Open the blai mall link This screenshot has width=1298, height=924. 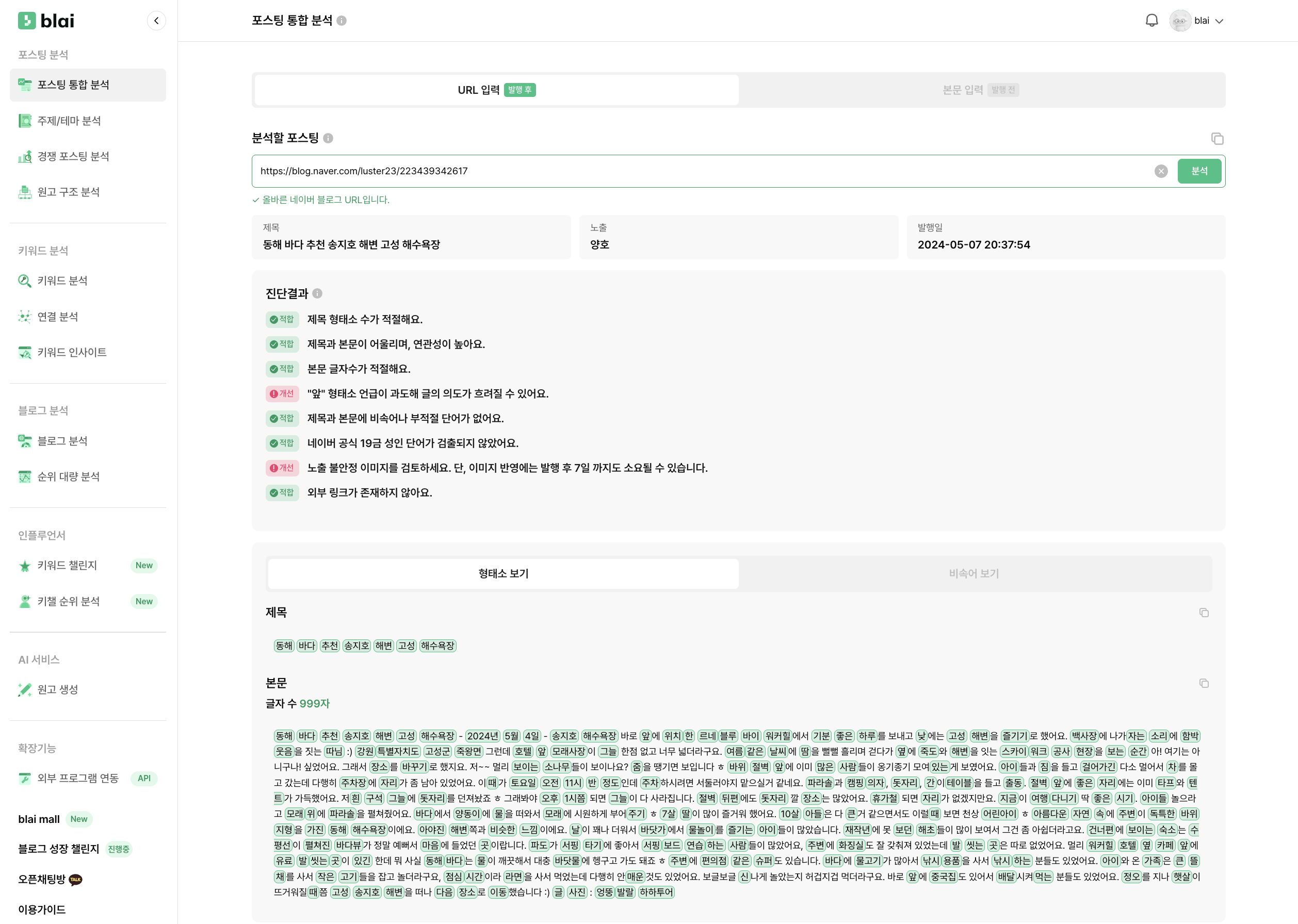pos(39,819)
